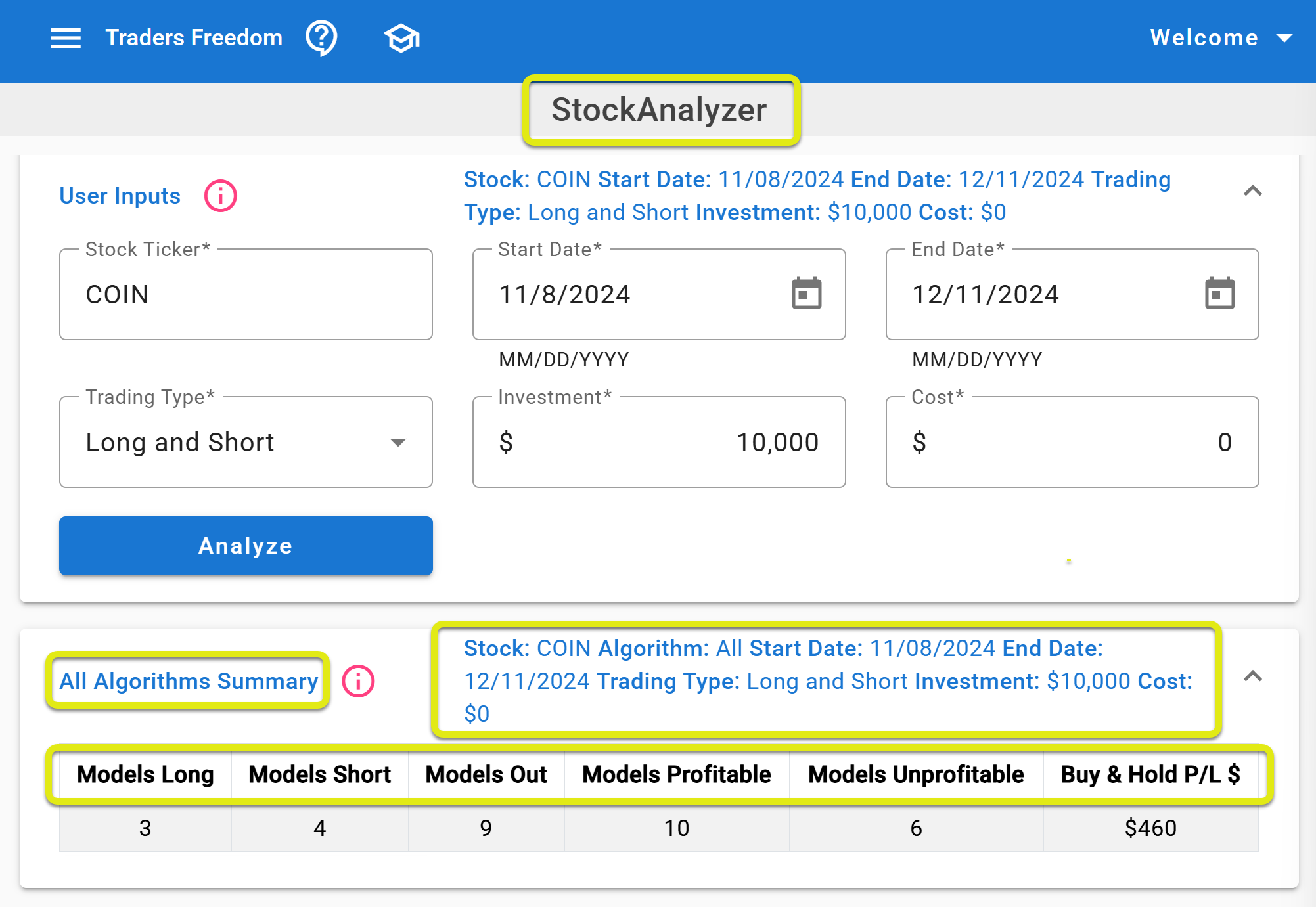This screenshot has width=1316, height=907.
Task: Click the Buy & Hold P/L column header
Action: point(1150,774)
